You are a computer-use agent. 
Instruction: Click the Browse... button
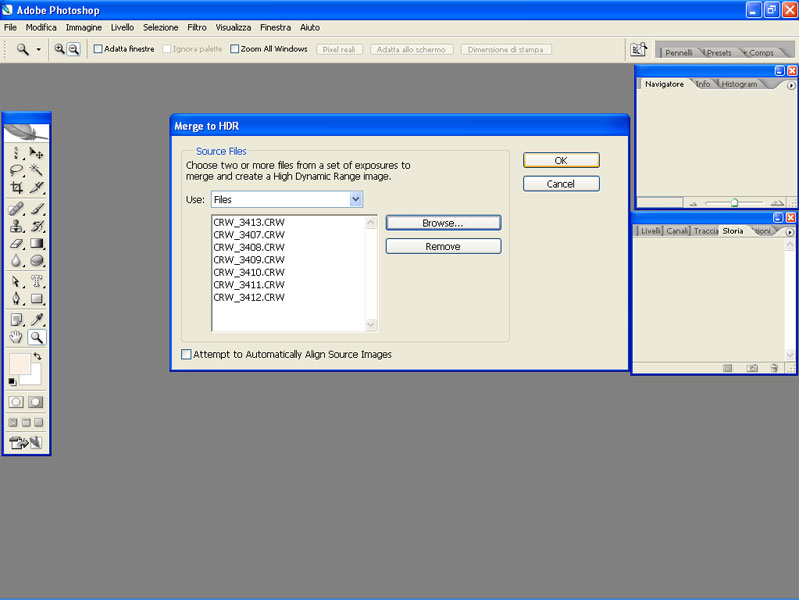[443, 223]
